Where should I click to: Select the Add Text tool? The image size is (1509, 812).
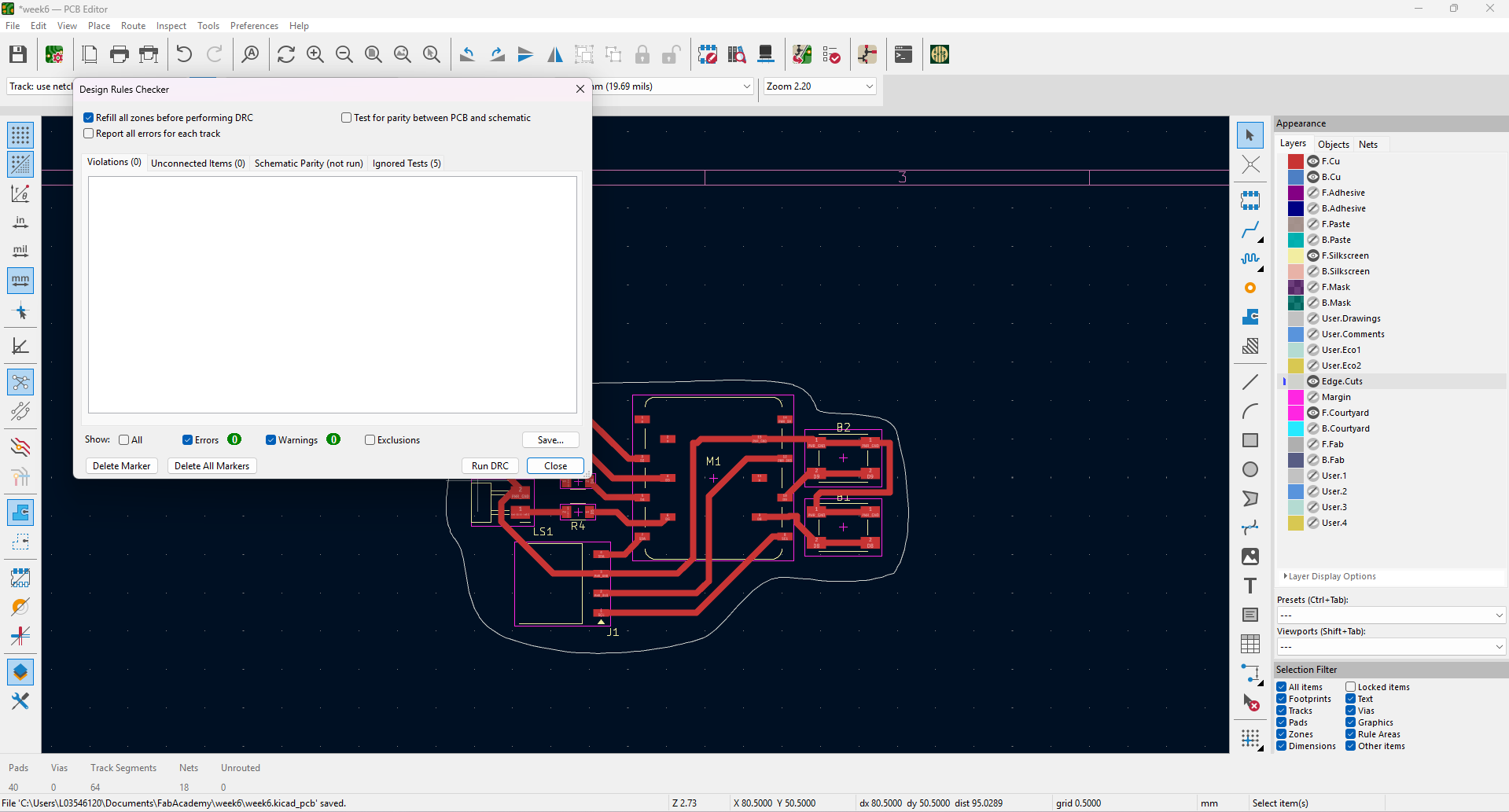(x=1250, y=586)
